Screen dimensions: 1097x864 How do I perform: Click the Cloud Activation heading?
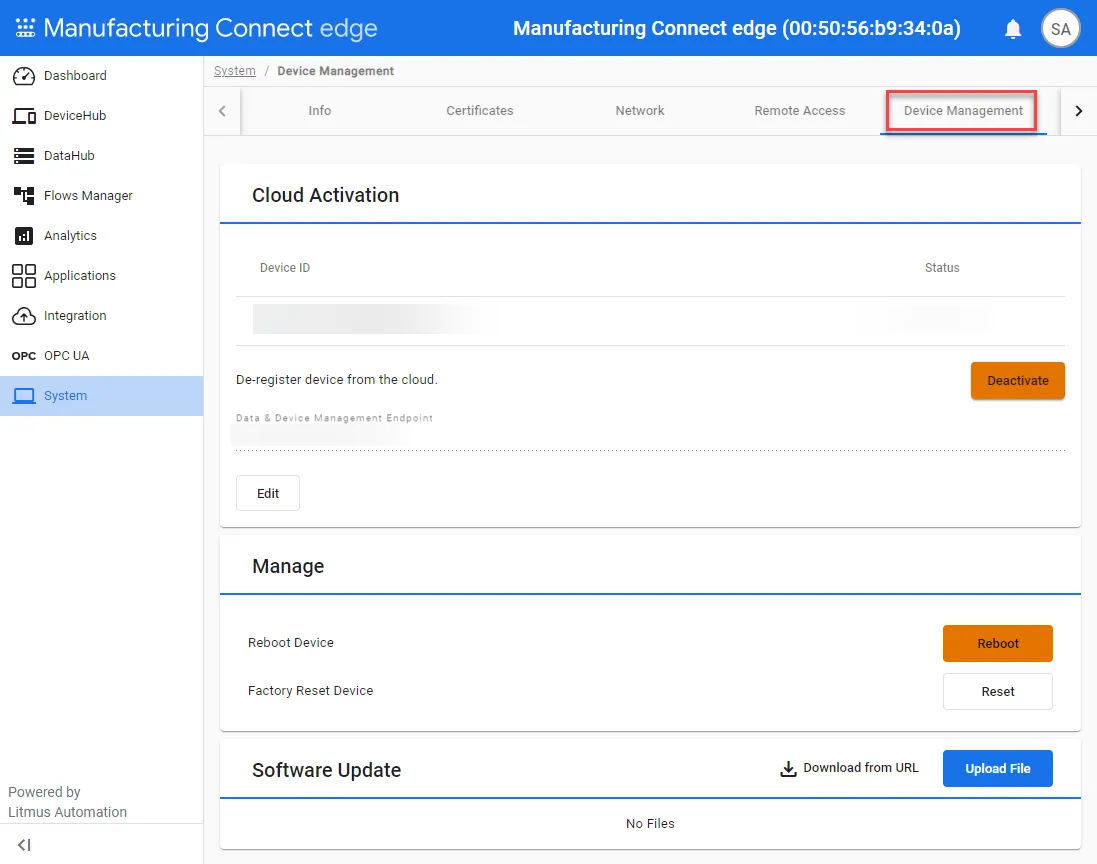(325, 195)
